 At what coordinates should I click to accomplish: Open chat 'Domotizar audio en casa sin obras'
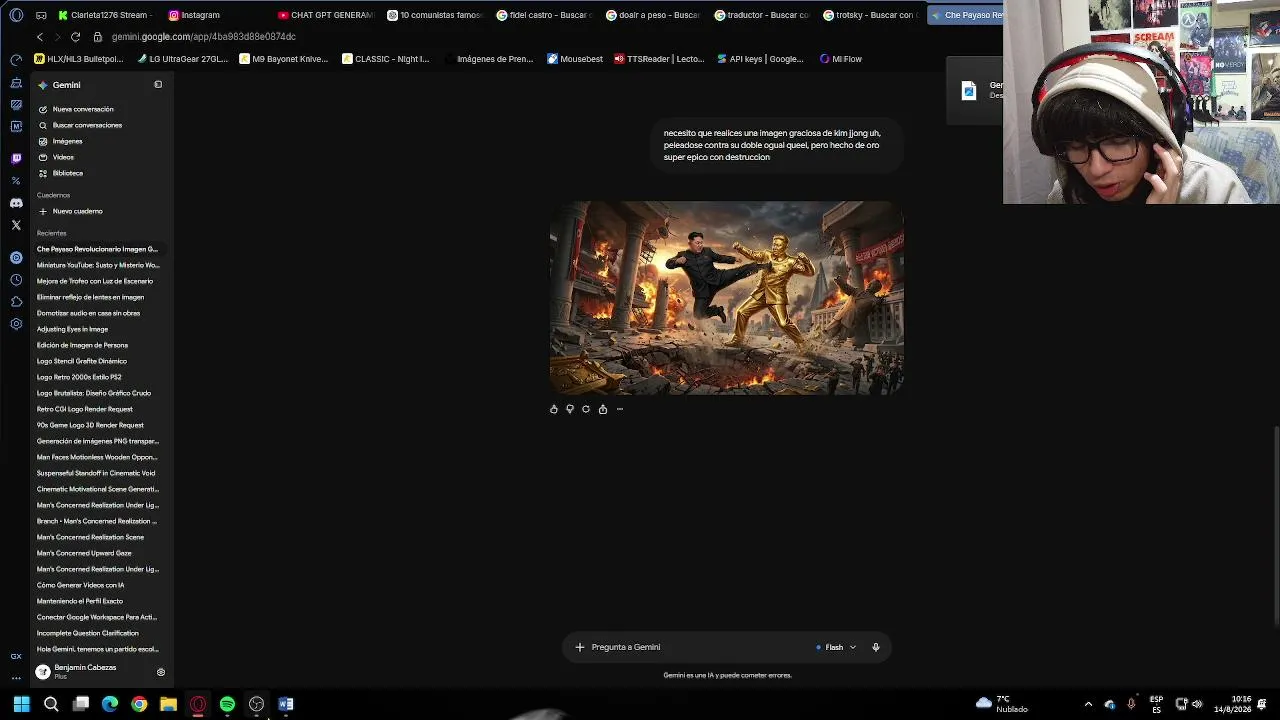pos(88,313)
